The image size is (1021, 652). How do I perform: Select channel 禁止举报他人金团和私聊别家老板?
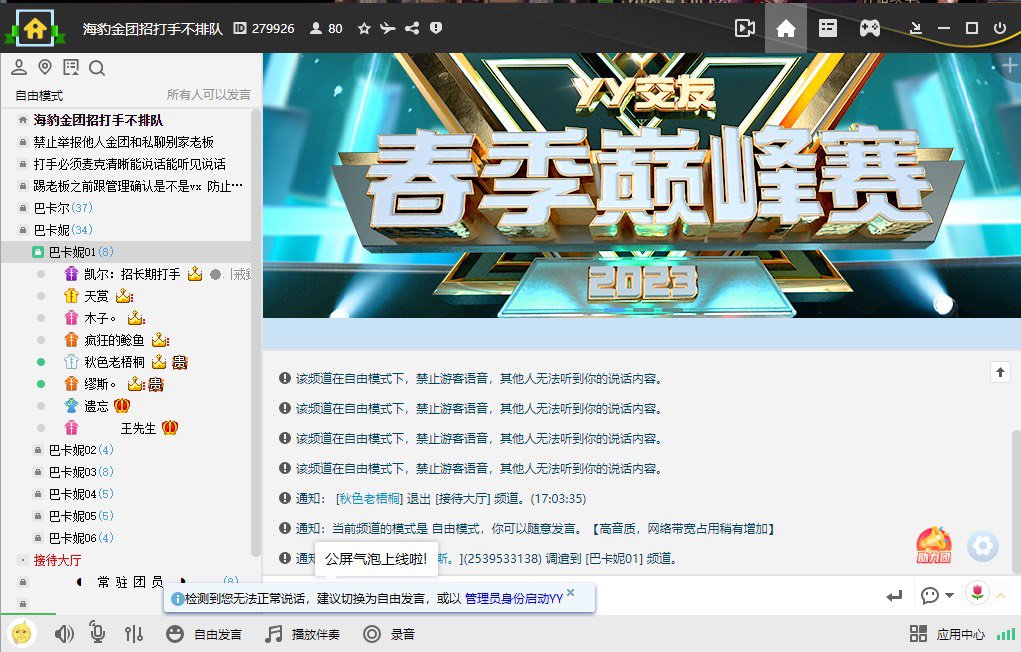pos(124,142)
